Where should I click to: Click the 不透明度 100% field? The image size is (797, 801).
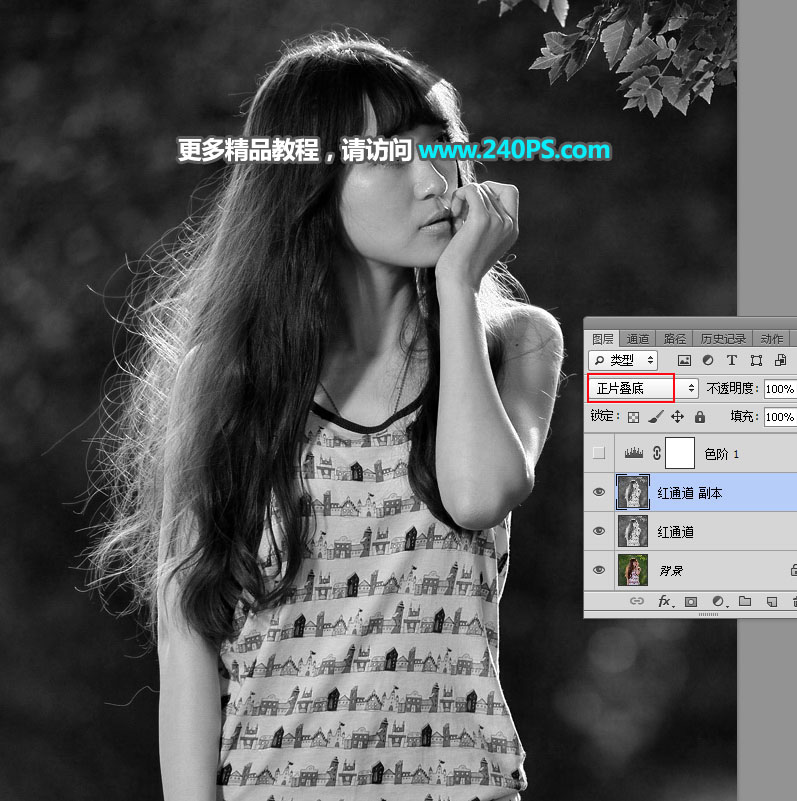(x=780, y=389)
